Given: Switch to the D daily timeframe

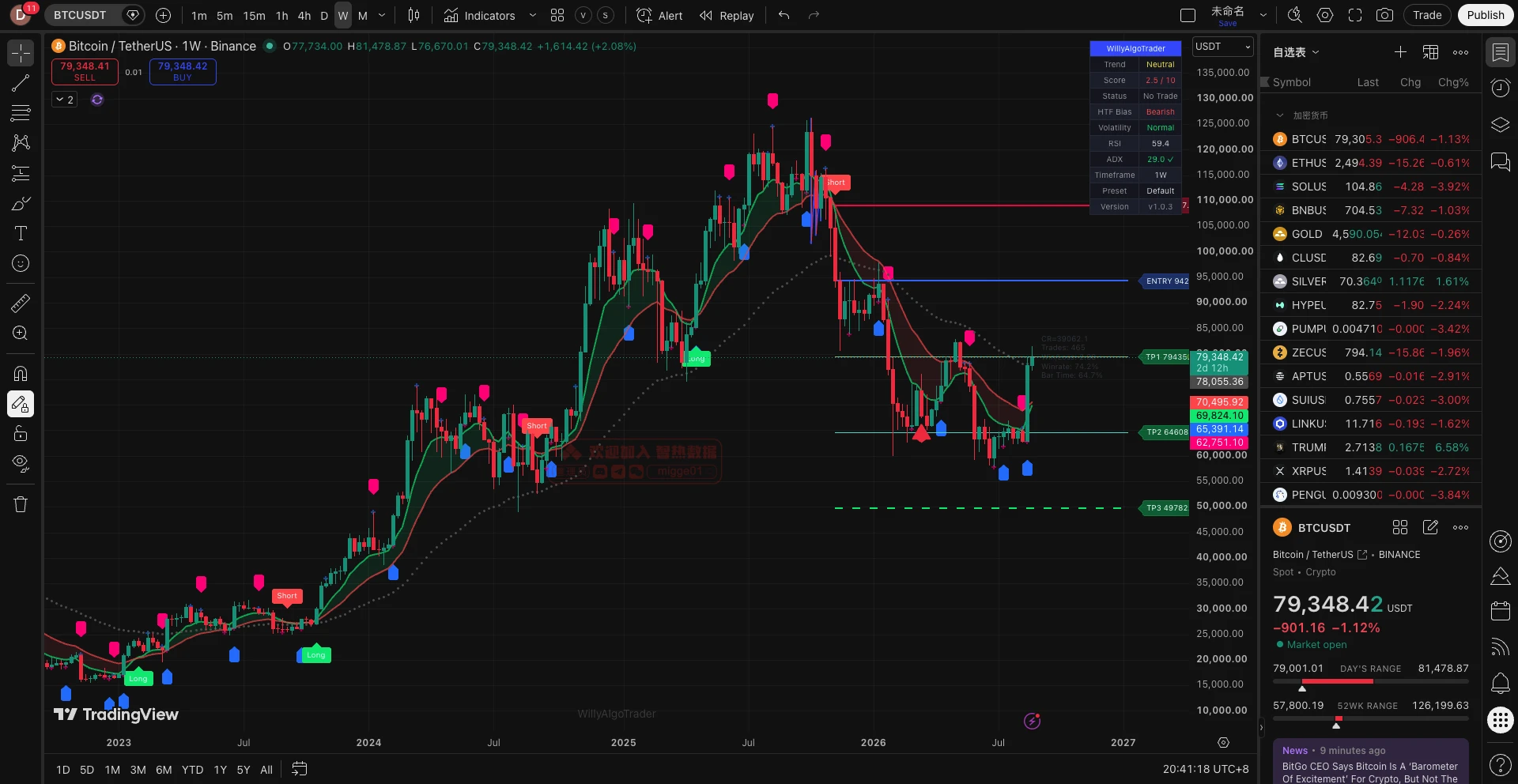Looking at the screenshot, I should click(324, 15).
